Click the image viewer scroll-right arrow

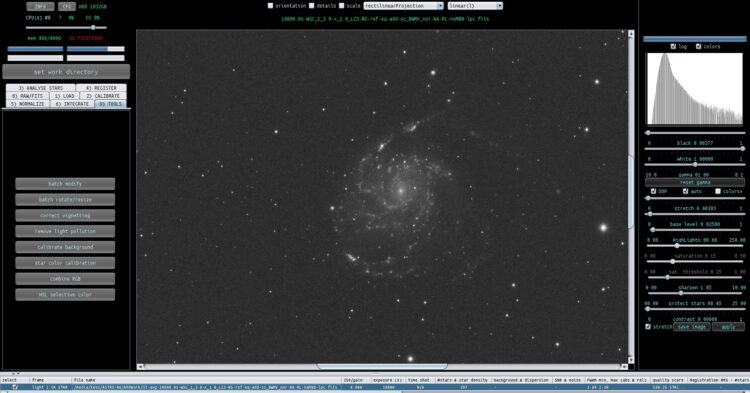[624, 367]
